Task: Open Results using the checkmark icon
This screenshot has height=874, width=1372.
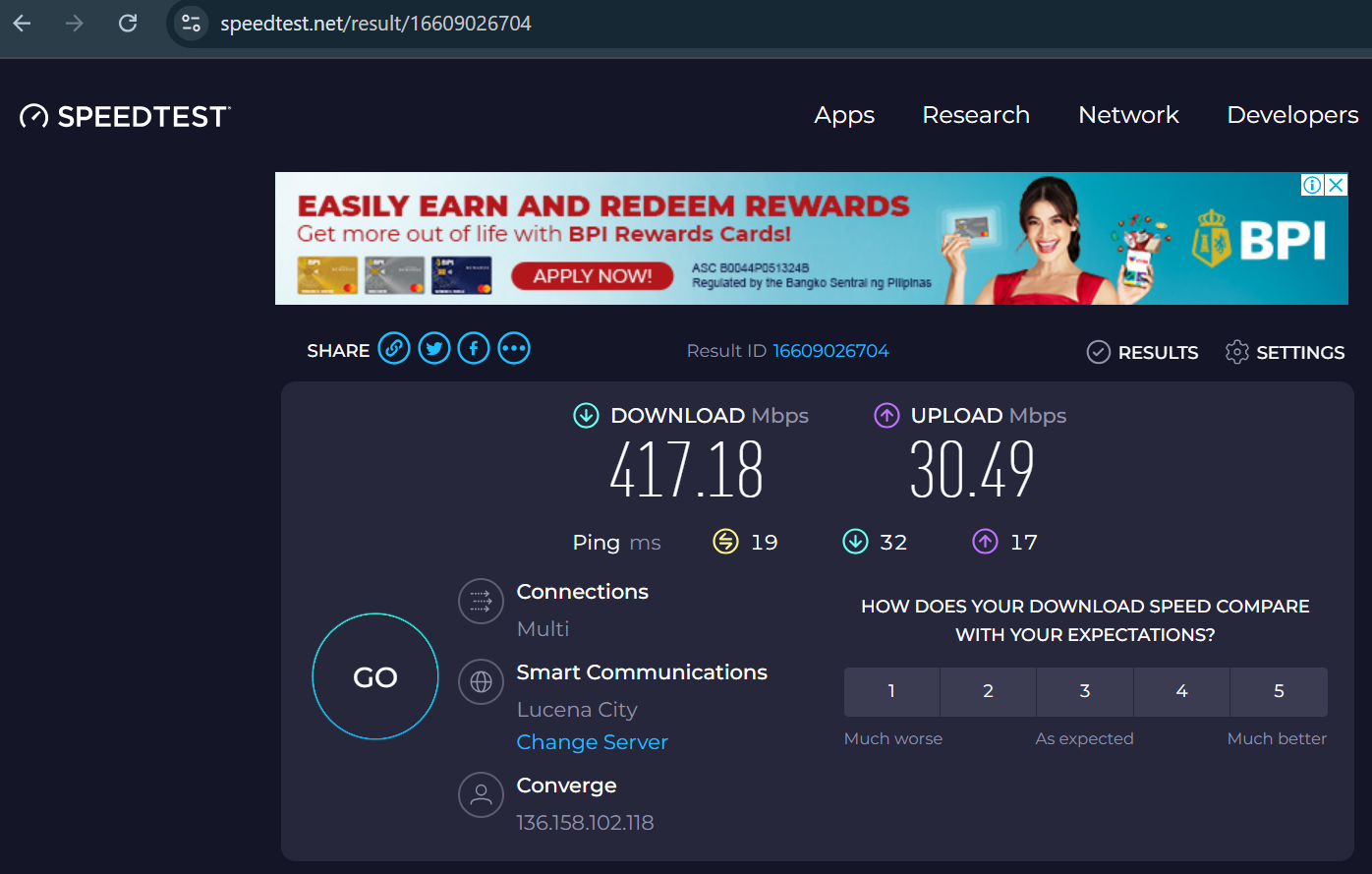Action: [x=1097, y=352]
